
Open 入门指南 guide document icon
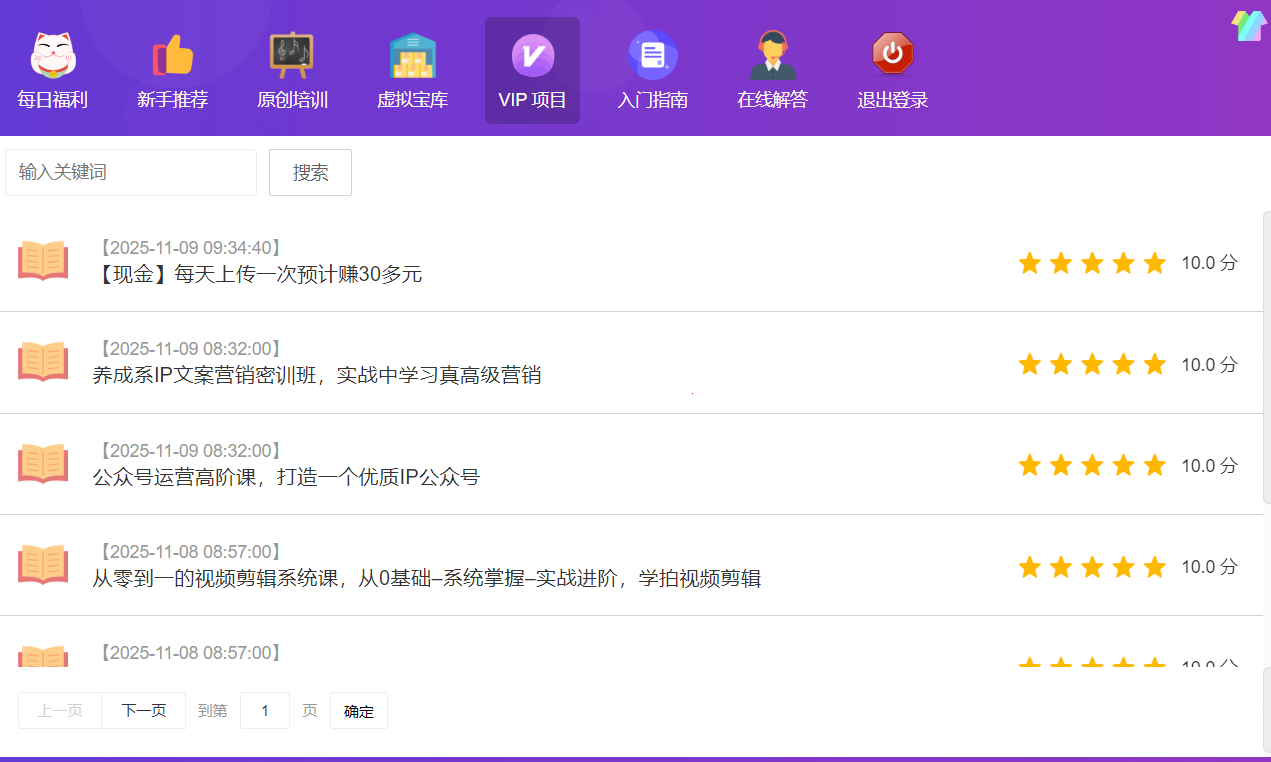653,57
